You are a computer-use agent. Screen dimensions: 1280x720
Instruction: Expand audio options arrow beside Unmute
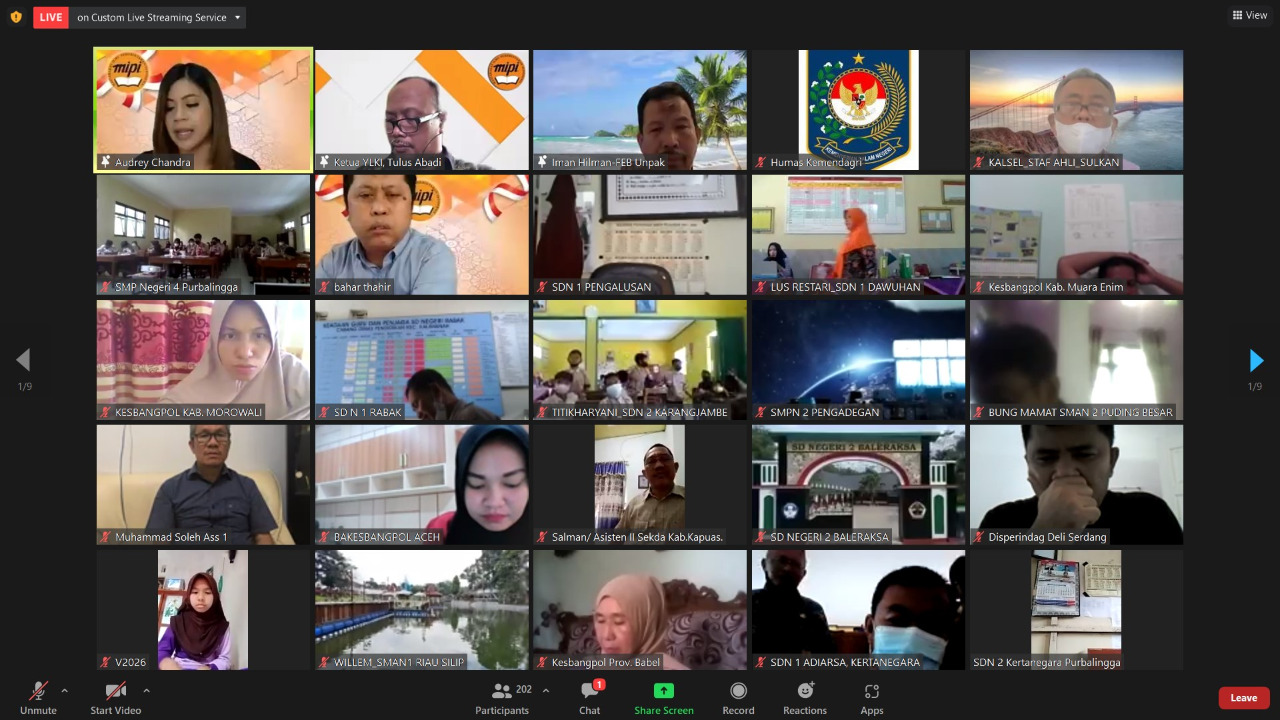click(65, 690)
